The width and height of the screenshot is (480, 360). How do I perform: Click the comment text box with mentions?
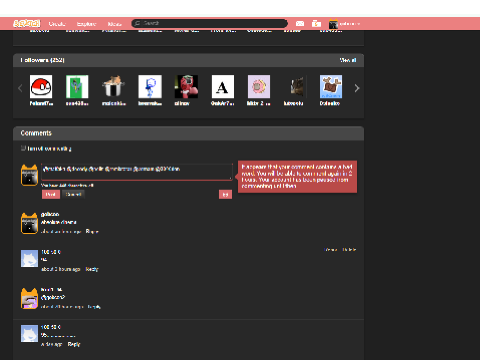[x=137, y=172]
